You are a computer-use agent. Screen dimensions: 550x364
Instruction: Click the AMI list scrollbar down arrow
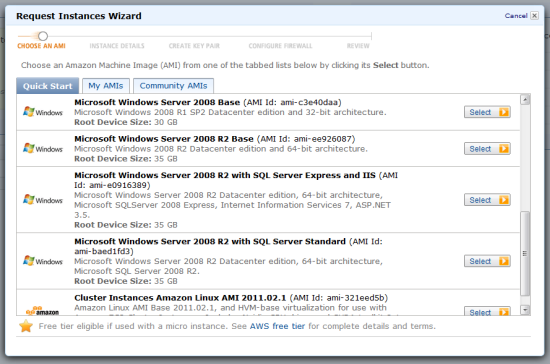525,310
